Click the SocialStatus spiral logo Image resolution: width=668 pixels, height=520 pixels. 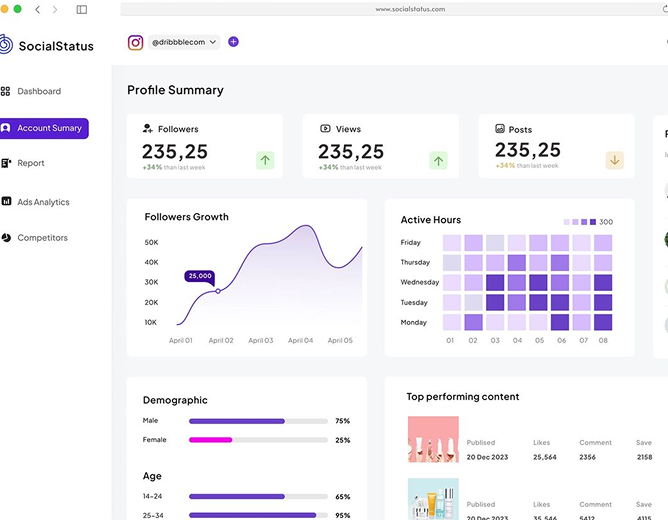coord(6,44)
